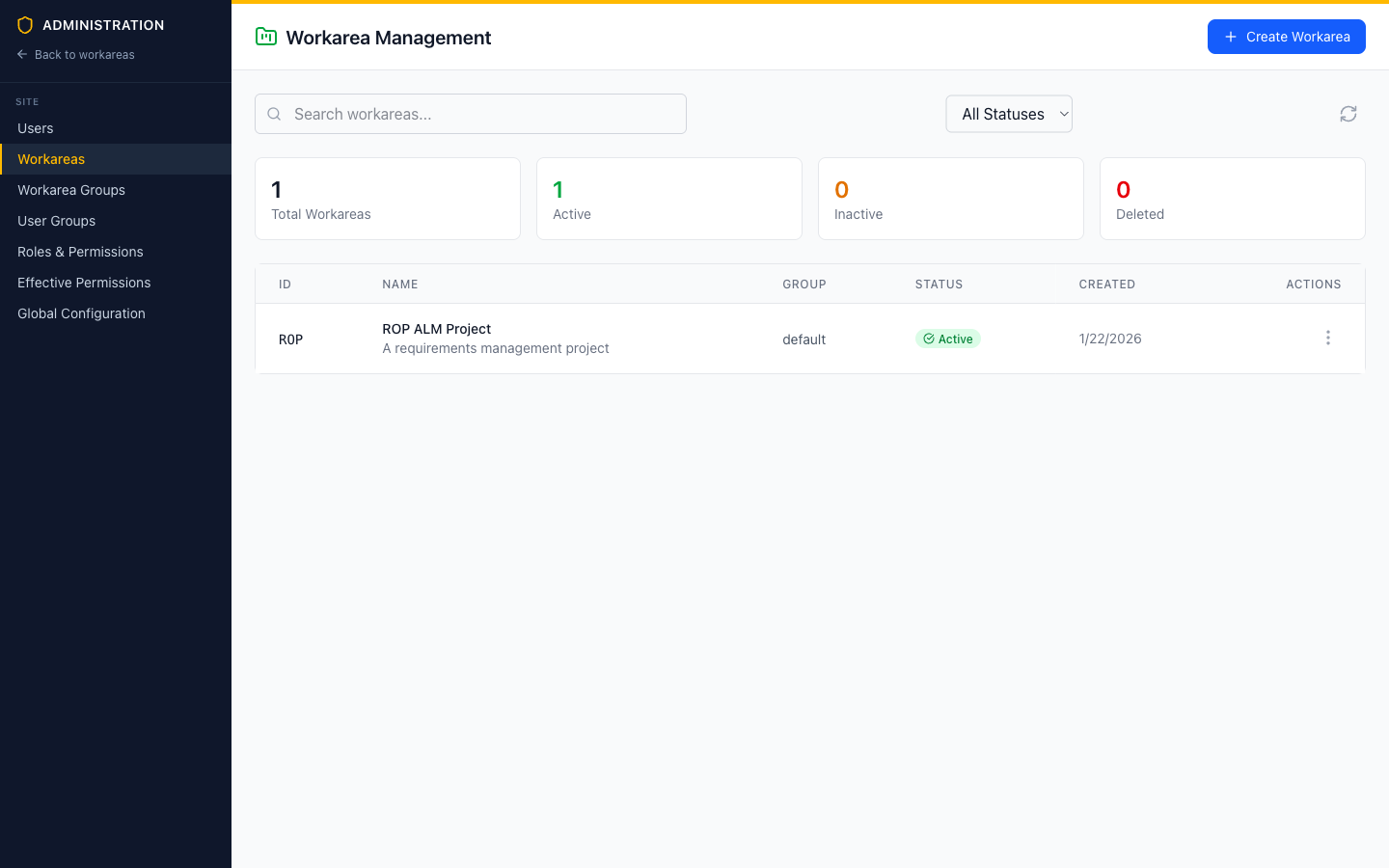Click the green Workarea Management folder icon

point(266,37)
